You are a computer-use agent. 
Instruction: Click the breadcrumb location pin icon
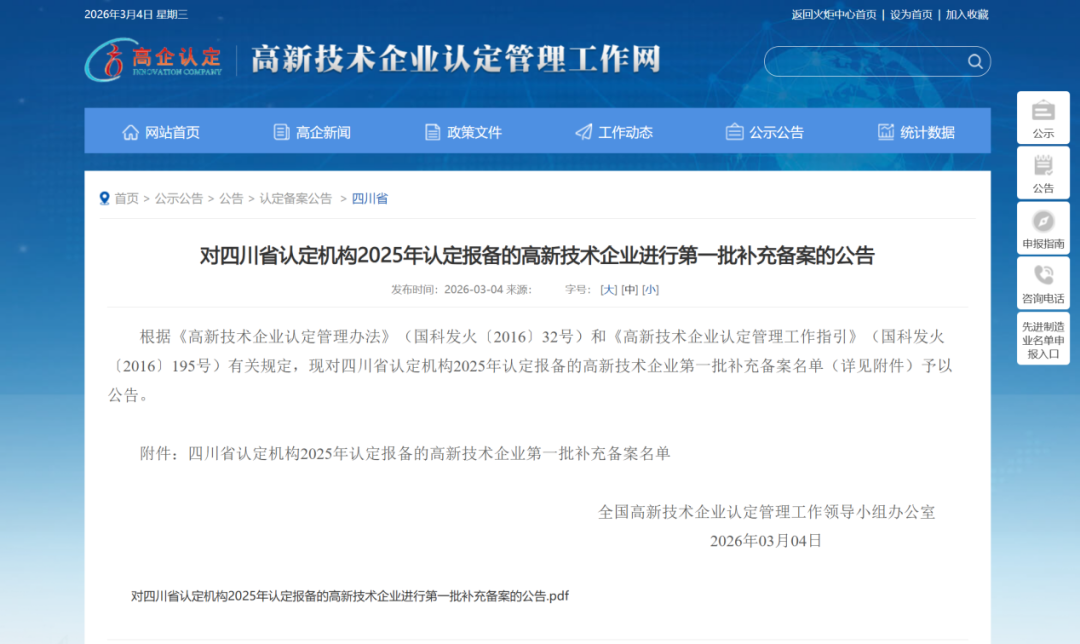(x=104, y=198)
